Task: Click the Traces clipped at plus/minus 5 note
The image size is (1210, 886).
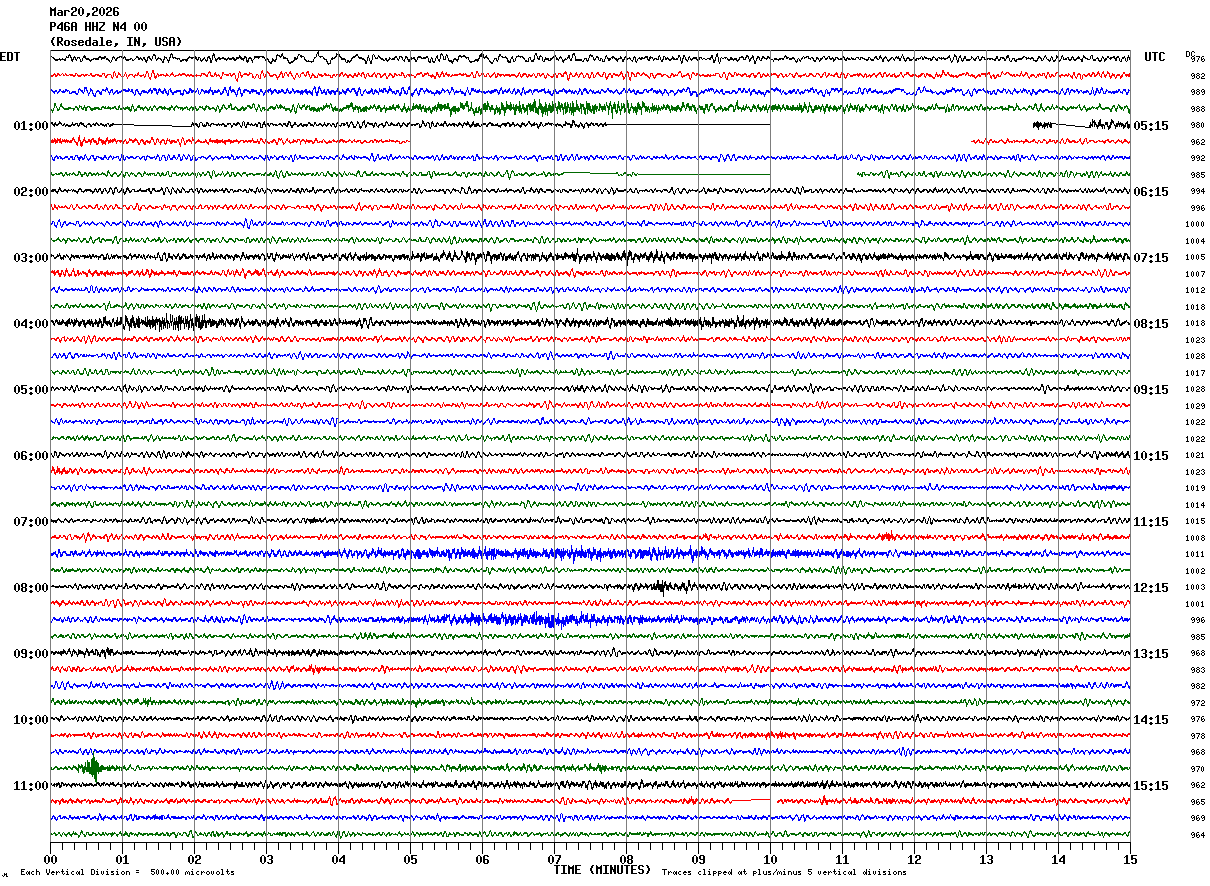Action: pyautogui.click(x=784, y=873)
